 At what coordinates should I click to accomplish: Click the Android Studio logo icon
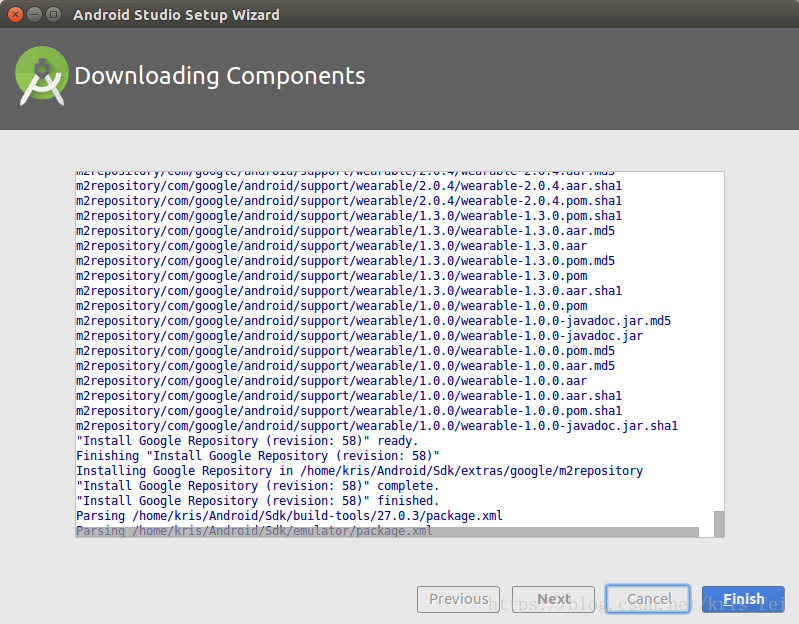(x=42, y=76)
